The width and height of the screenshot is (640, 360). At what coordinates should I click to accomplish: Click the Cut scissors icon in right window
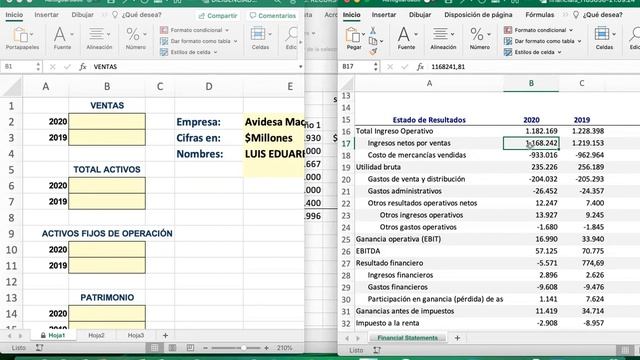(373, 31)
